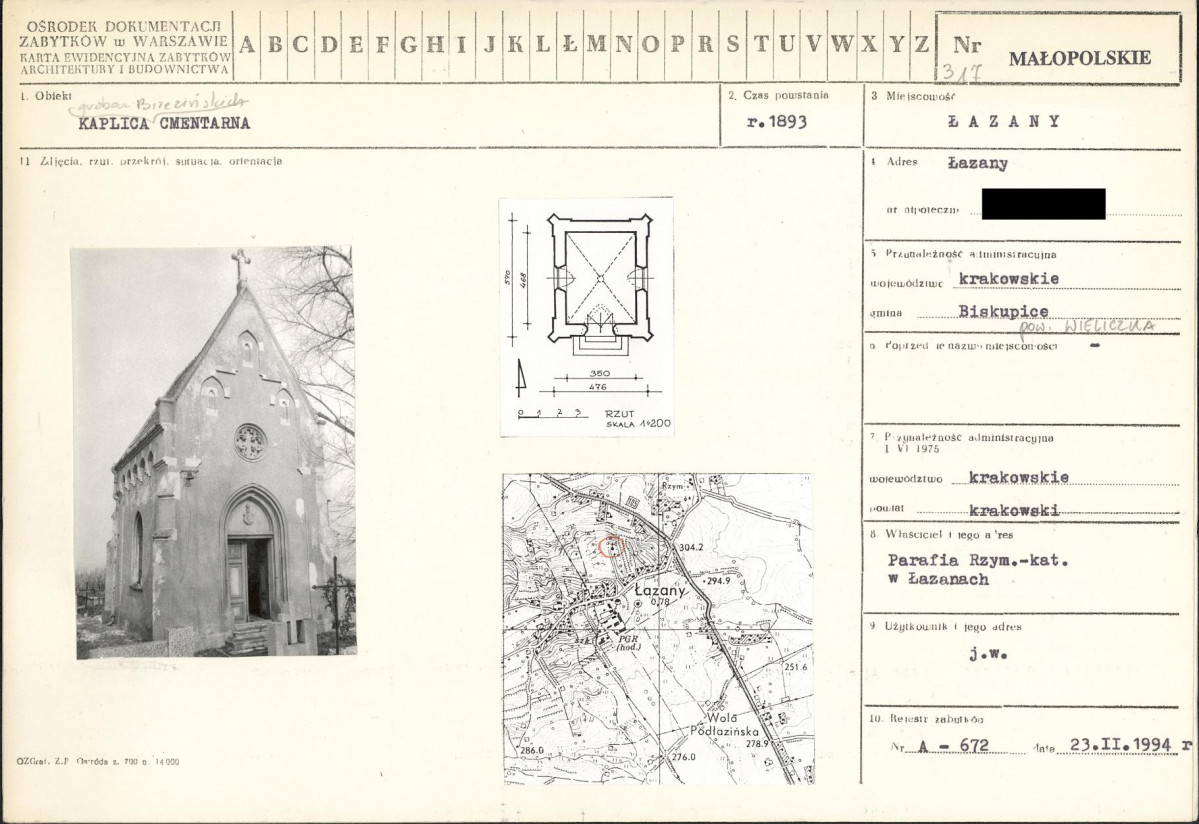
Task: Click the KAPLICA CMENTARNA object name
Action: [x=164, y=124]
